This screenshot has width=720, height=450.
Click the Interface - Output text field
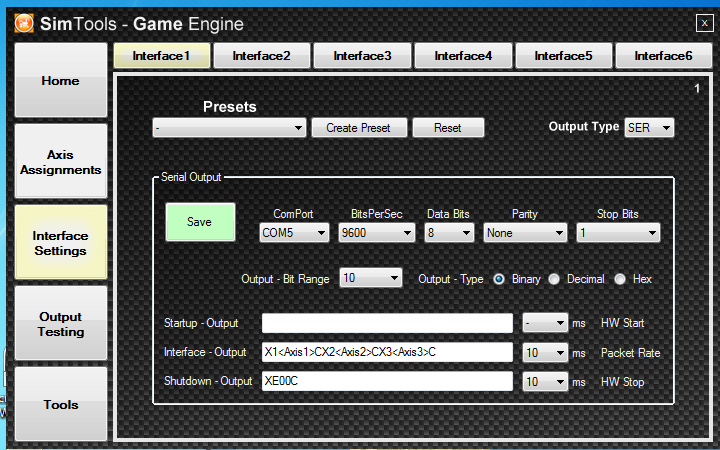click(387, 352)
